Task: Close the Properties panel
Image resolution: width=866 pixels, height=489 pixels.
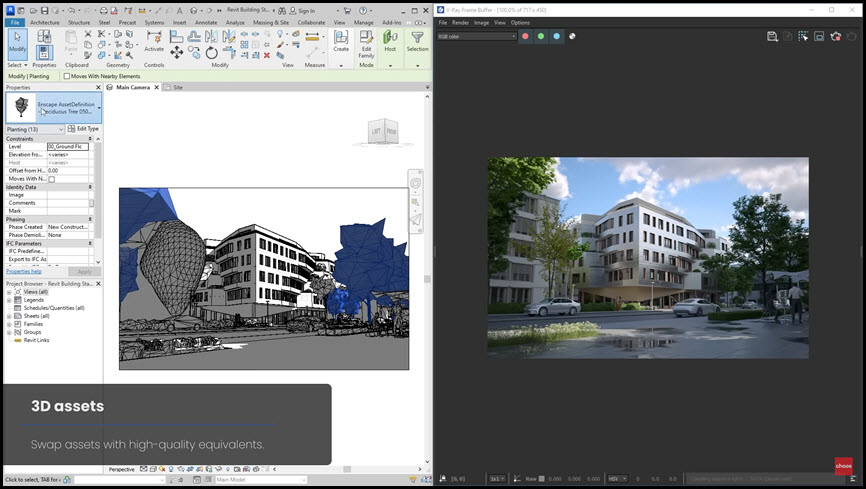Action: [x=98, y=87]
